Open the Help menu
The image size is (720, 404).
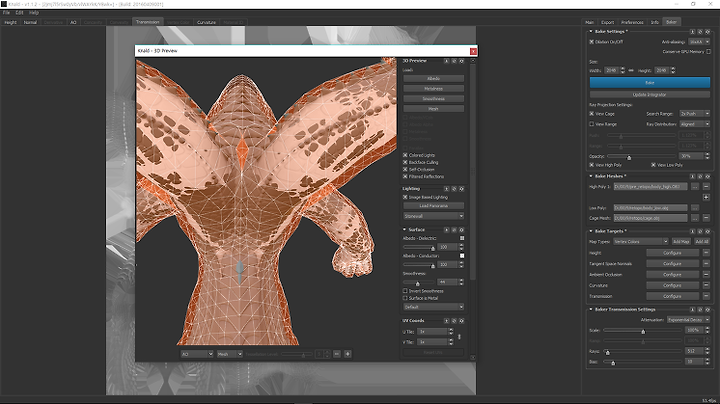[x=34, y=13]
